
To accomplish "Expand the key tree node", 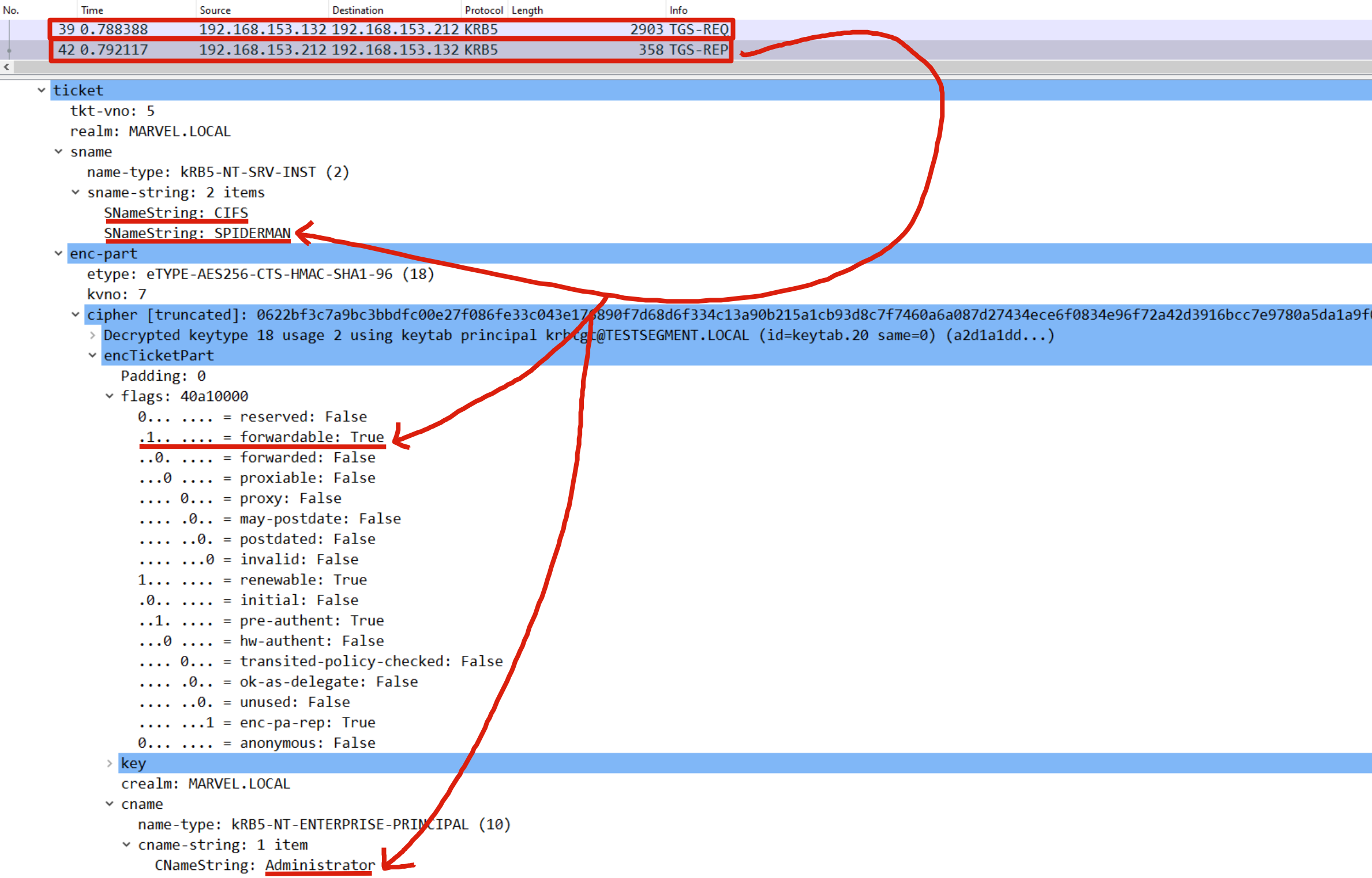I will coord(109,763).
